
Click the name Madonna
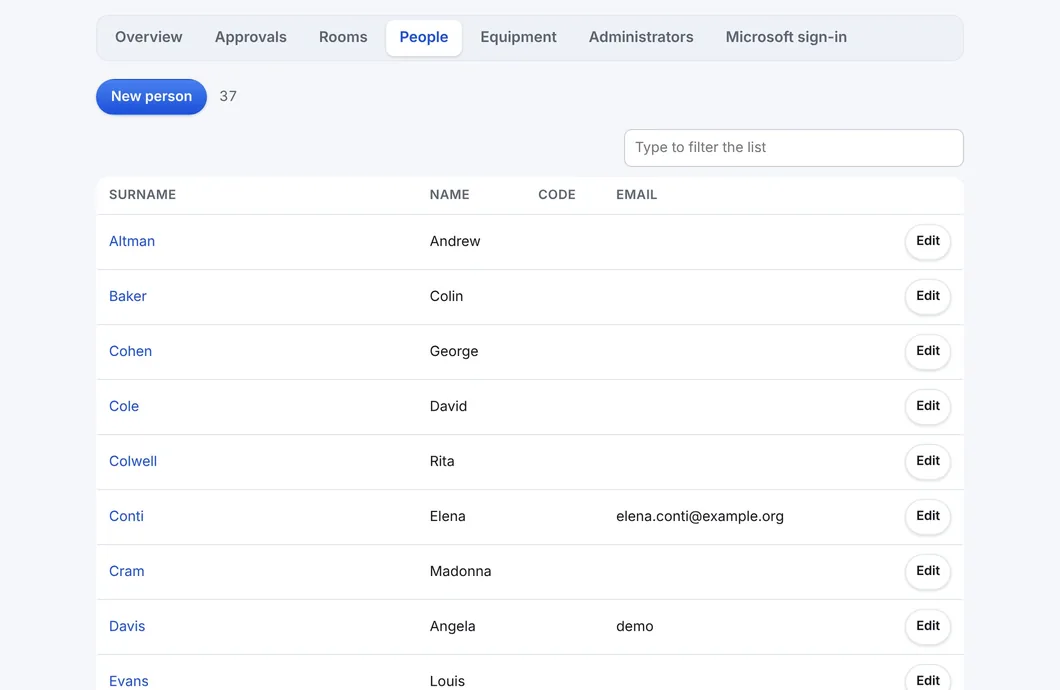pyautogui.click(x=460, y=571)
